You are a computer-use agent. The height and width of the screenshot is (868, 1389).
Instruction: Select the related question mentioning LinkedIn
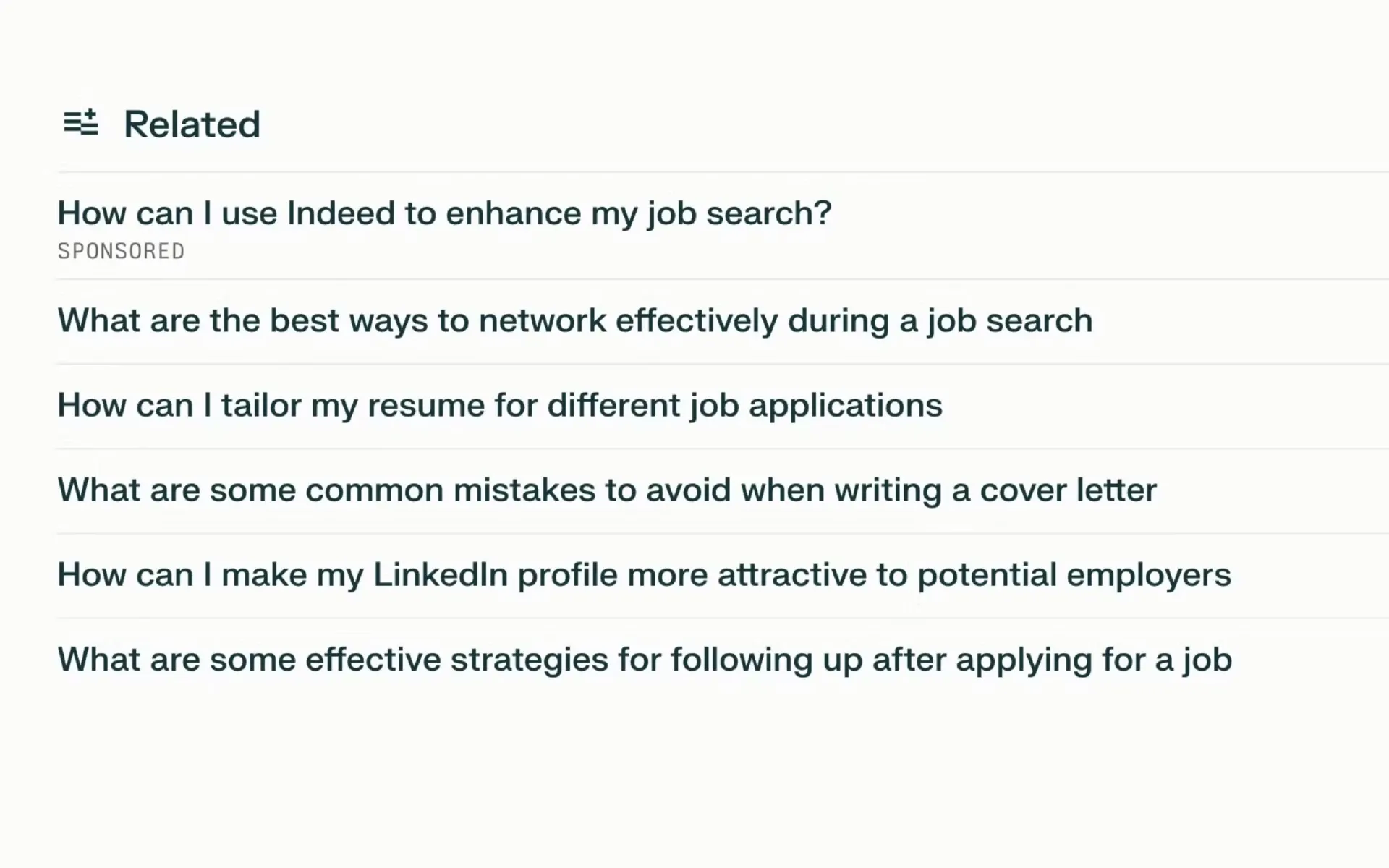(644, 575)
